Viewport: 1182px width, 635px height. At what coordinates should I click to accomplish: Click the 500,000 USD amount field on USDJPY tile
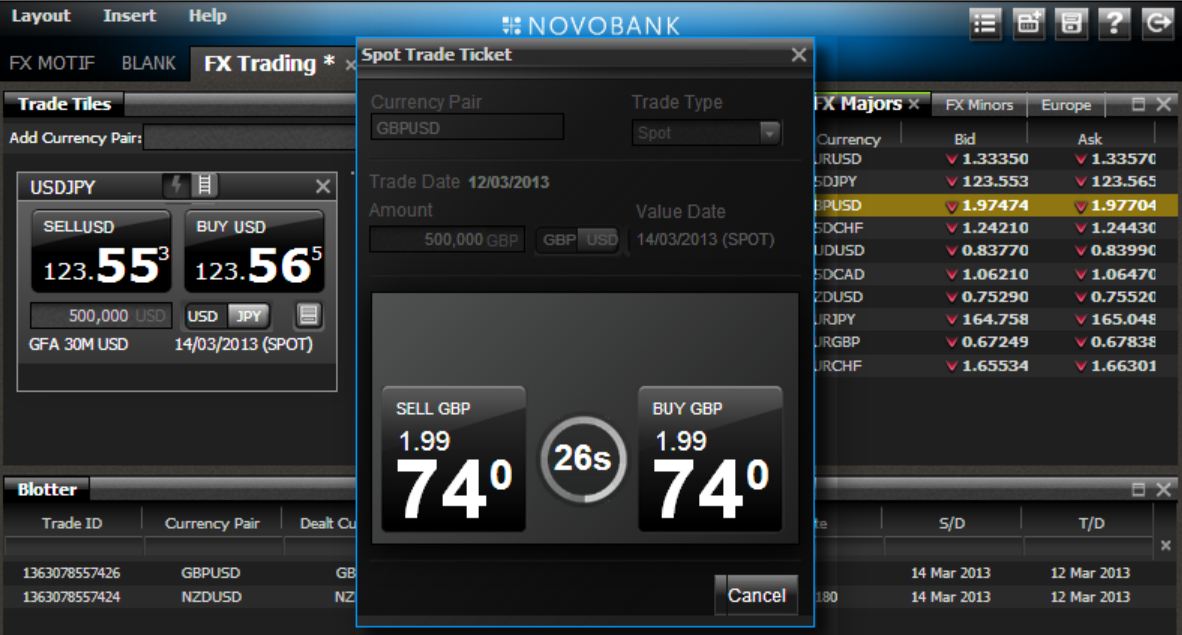pyautogui.click(x=101, y=315)
